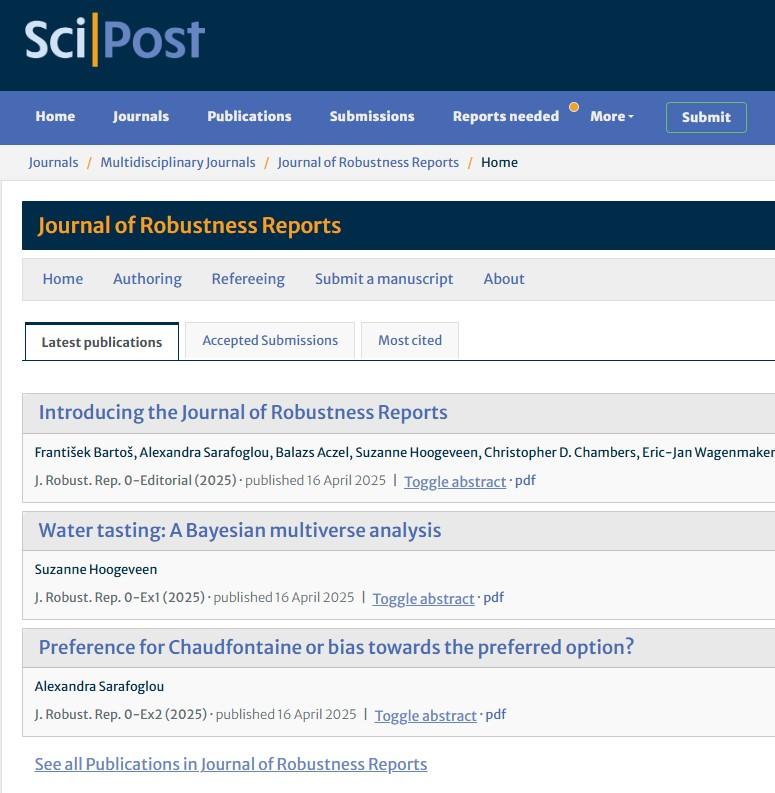
Task: Click the orange notification dot near Reports needed
Action: tap(574, 107)
